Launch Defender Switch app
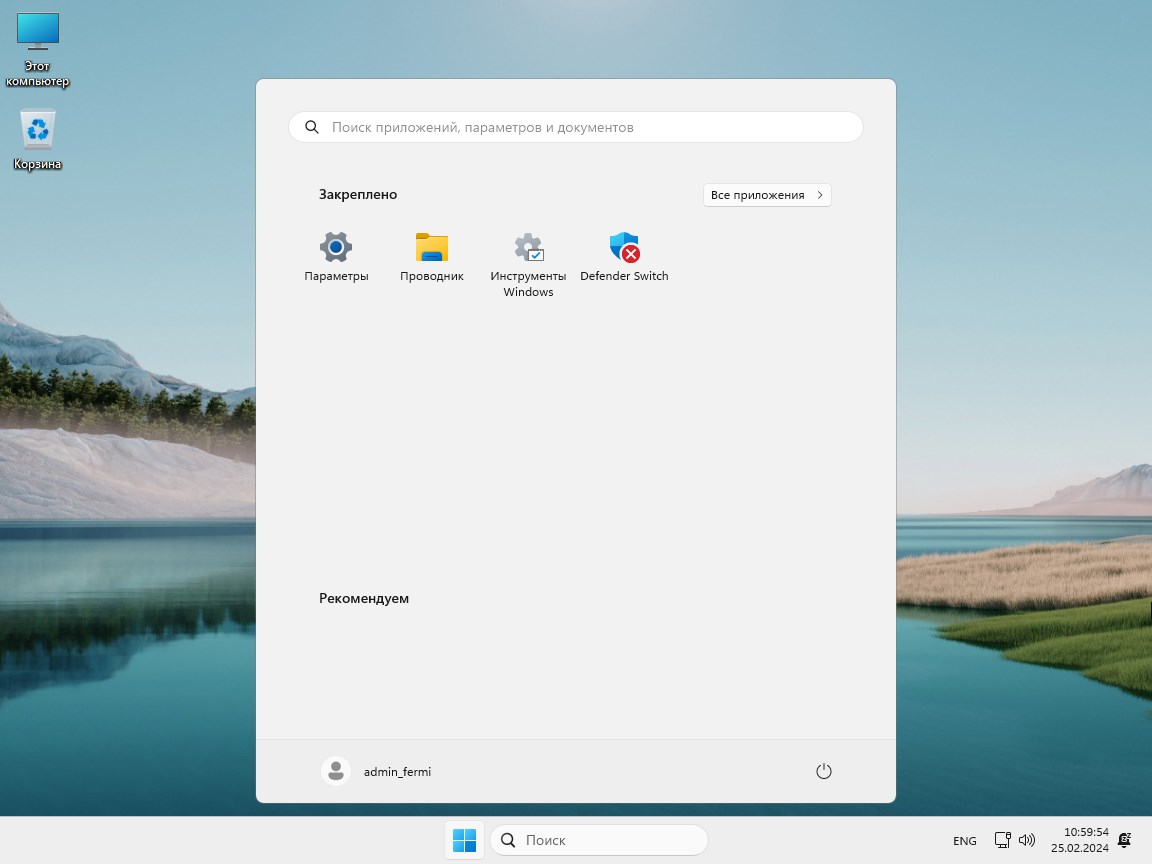1152x864 pixels. pyautogui.click(x=624, y=257)
